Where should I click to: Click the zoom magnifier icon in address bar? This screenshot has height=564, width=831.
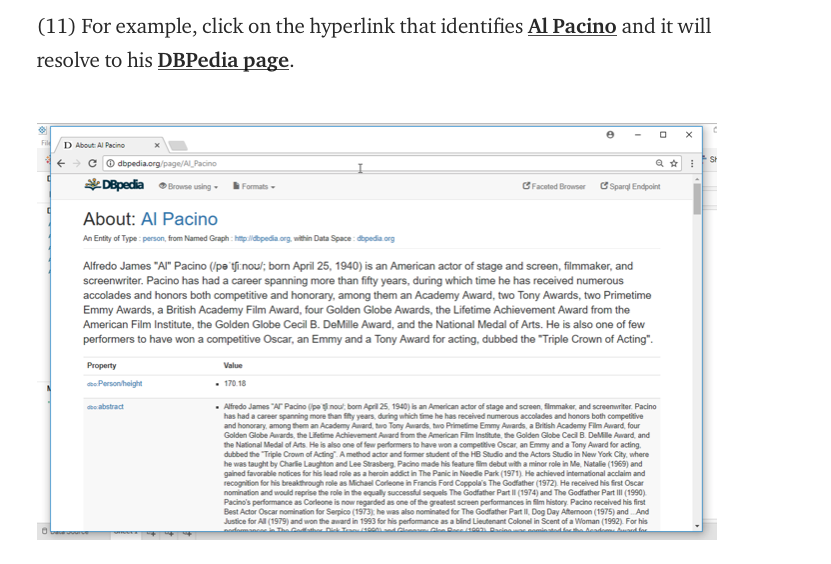click(659, 164)
